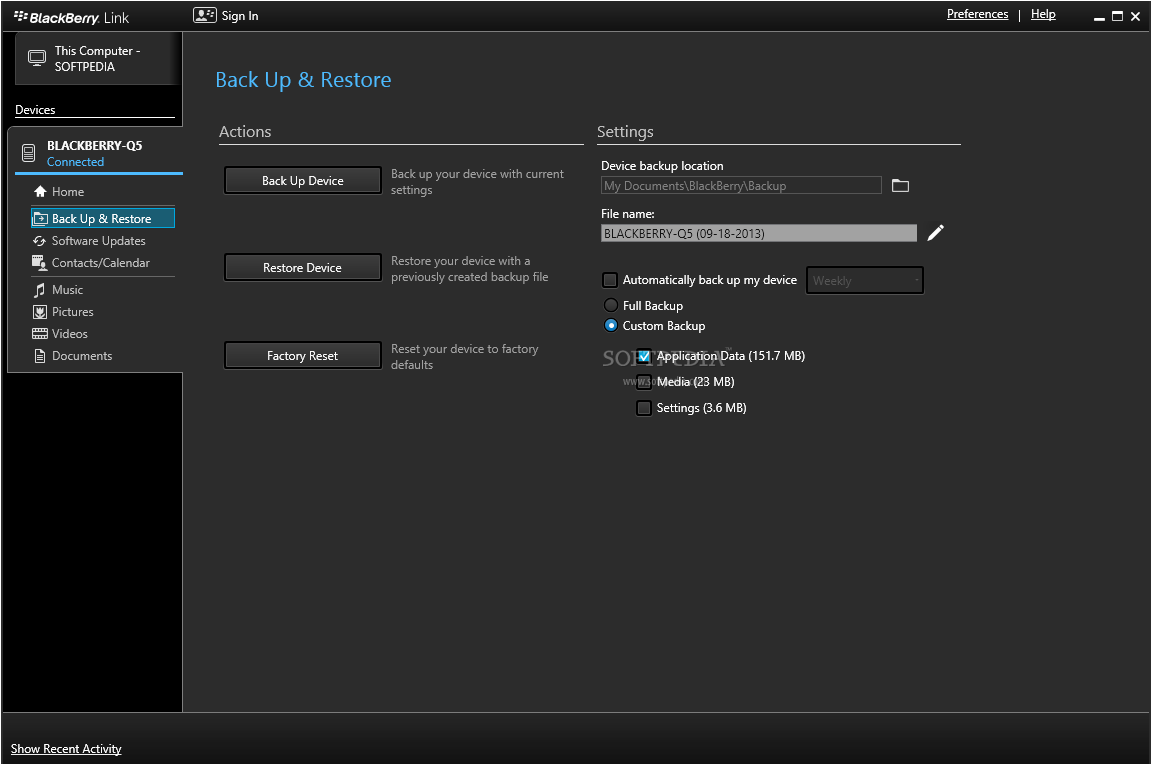Screen dimensions: 1152x765
Task: Click the folder icon to browse backup location
Action: coord(900,186)
